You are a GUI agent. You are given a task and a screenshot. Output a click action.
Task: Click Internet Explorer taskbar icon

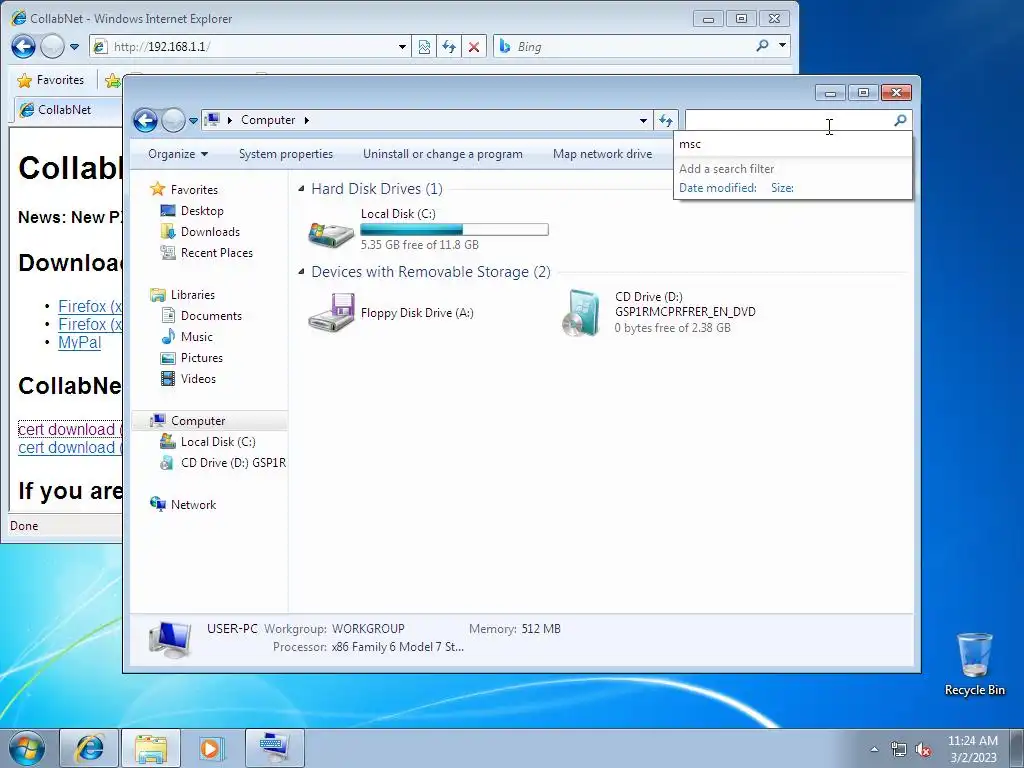(89, 748)
